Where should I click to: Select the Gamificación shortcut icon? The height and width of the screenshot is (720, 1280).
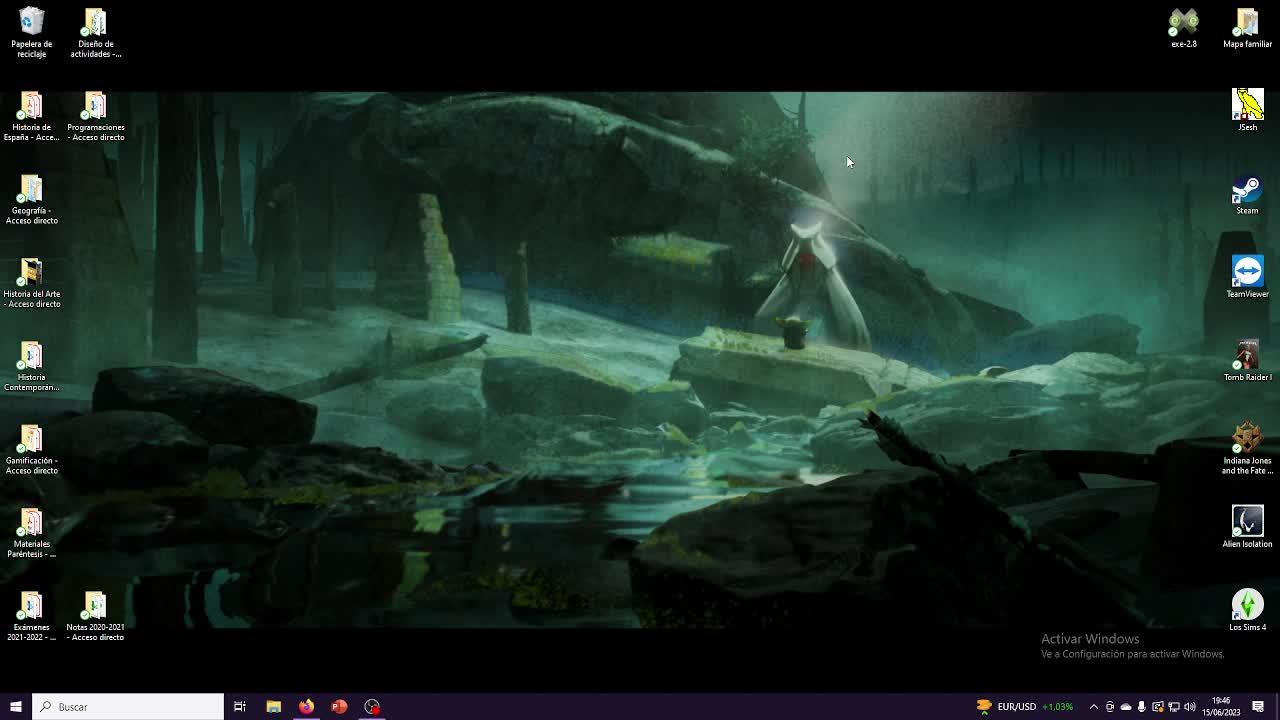[32, 450]
